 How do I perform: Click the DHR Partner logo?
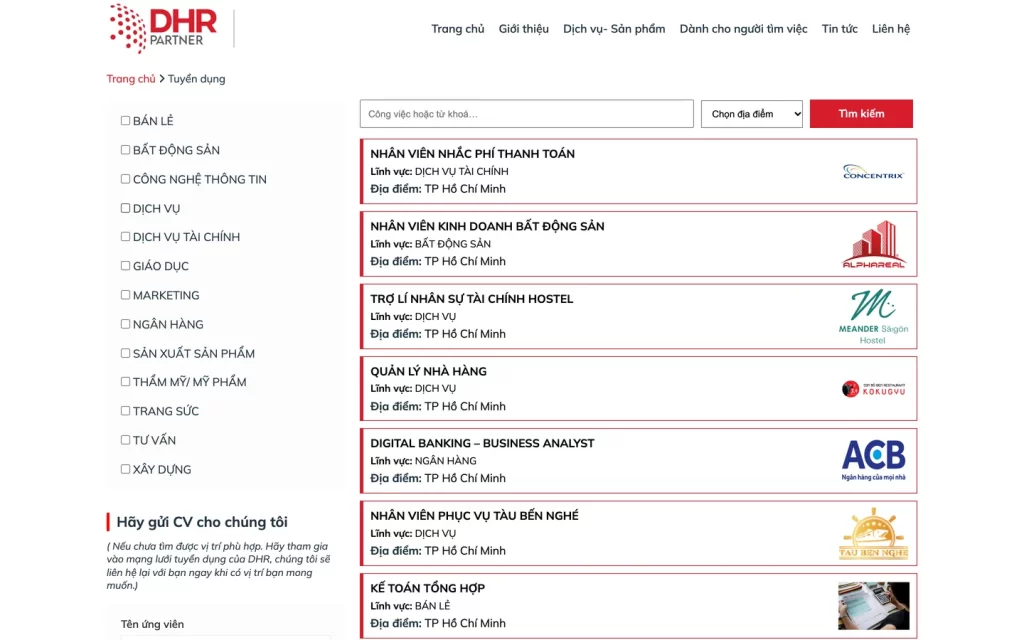(163, 28)
